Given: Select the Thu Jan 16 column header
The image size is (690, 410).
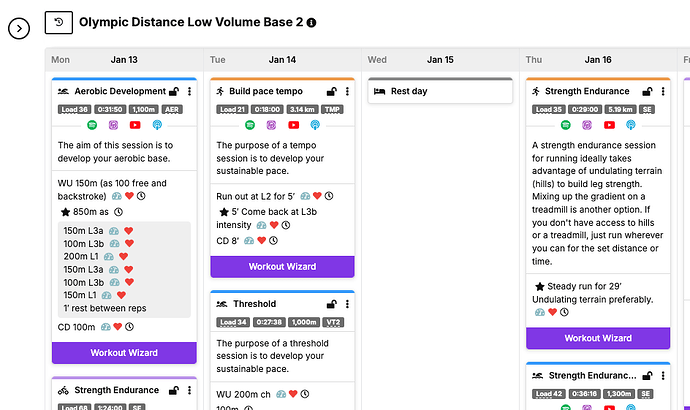Looking at the screenshot, I should point(597,59).
